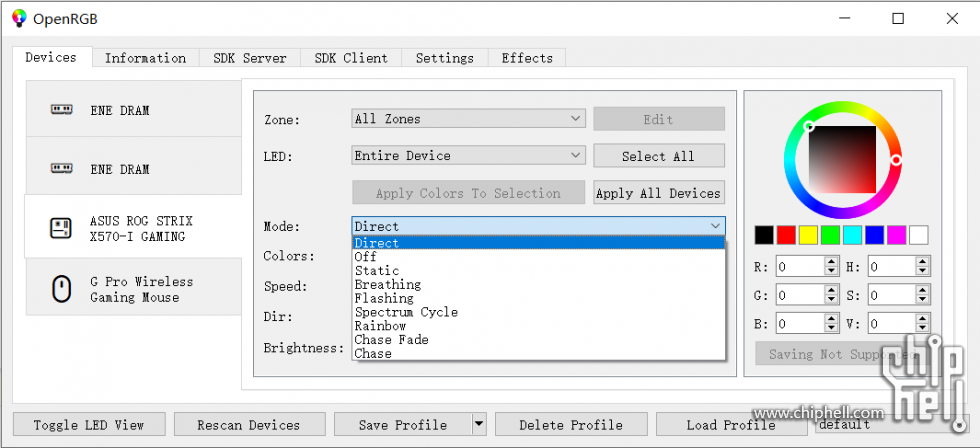This screenshot has width=980, height=448.
Task: Switch to the Information tab
Action: click(146, 58)
